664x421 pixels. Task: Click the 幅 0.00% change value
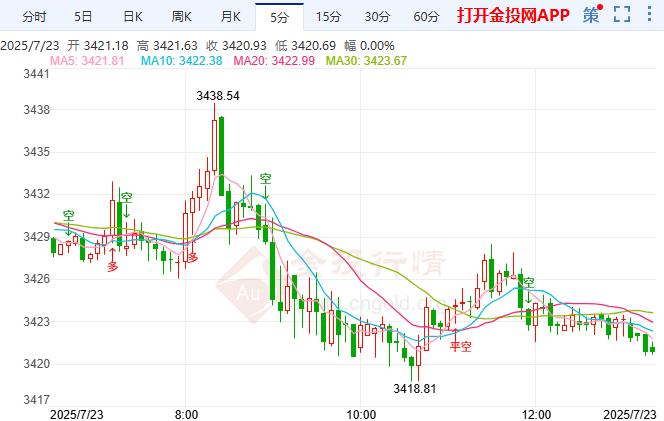[369, 46]
